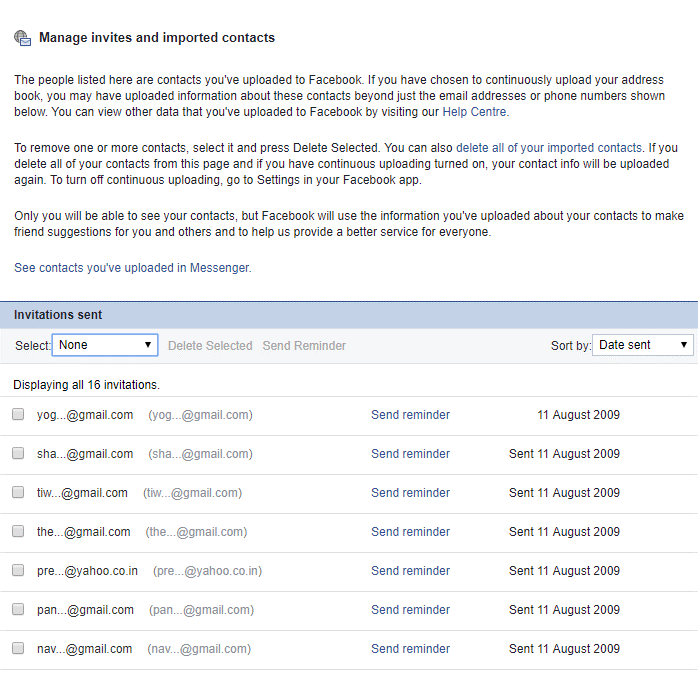Send reminder to pan...@gmail.com

410,610
